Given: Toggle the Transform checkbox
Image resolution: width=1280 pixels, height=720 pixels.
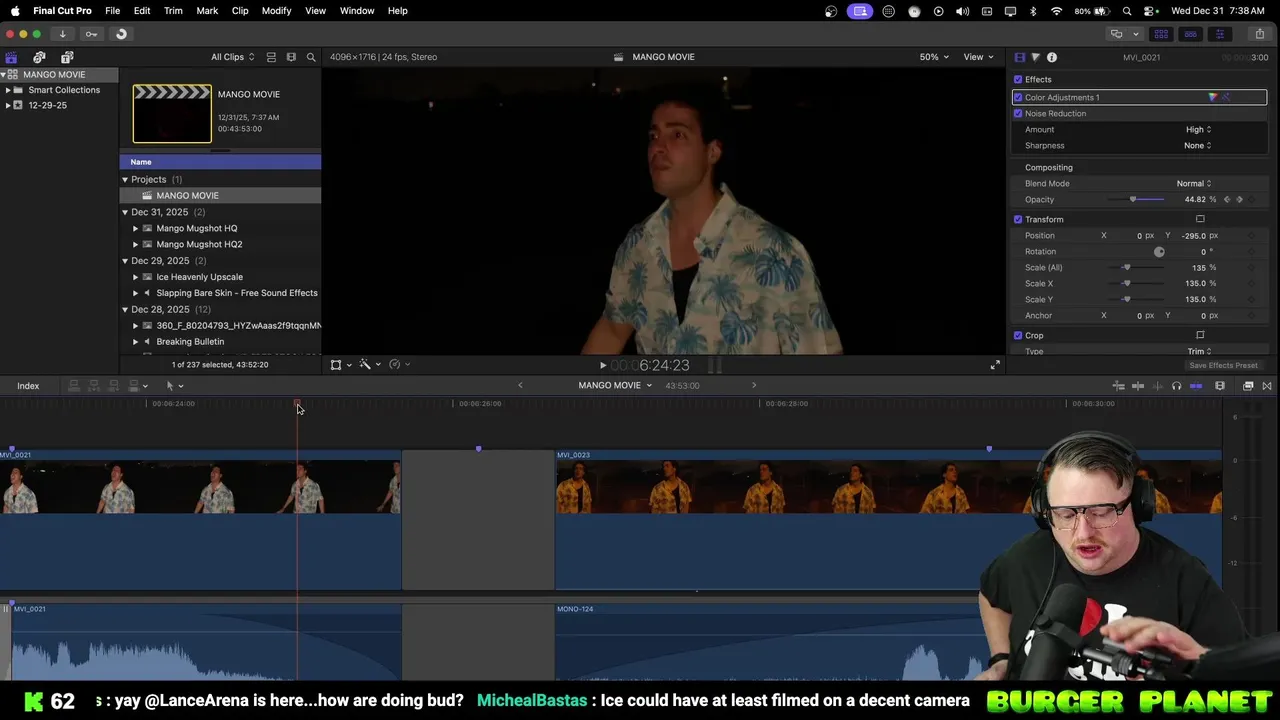Looking at the screenshot, I should (x=1018, y=219).
